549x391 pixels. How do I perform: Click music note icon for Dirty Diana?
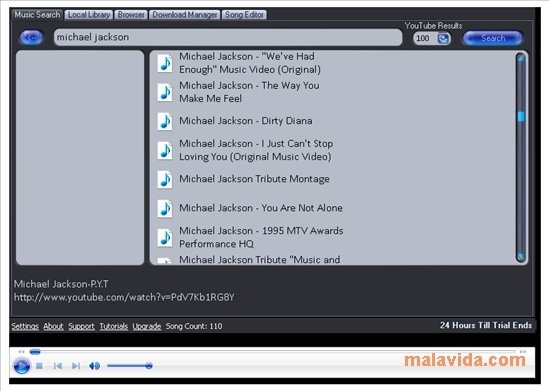click(x=165, y=121)
